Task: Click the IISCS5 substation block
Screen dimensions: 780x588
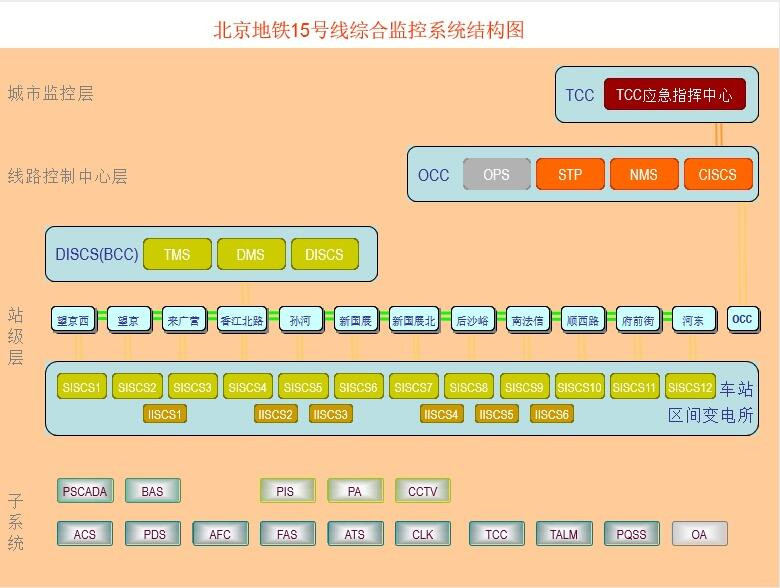Action: [496, 414]
